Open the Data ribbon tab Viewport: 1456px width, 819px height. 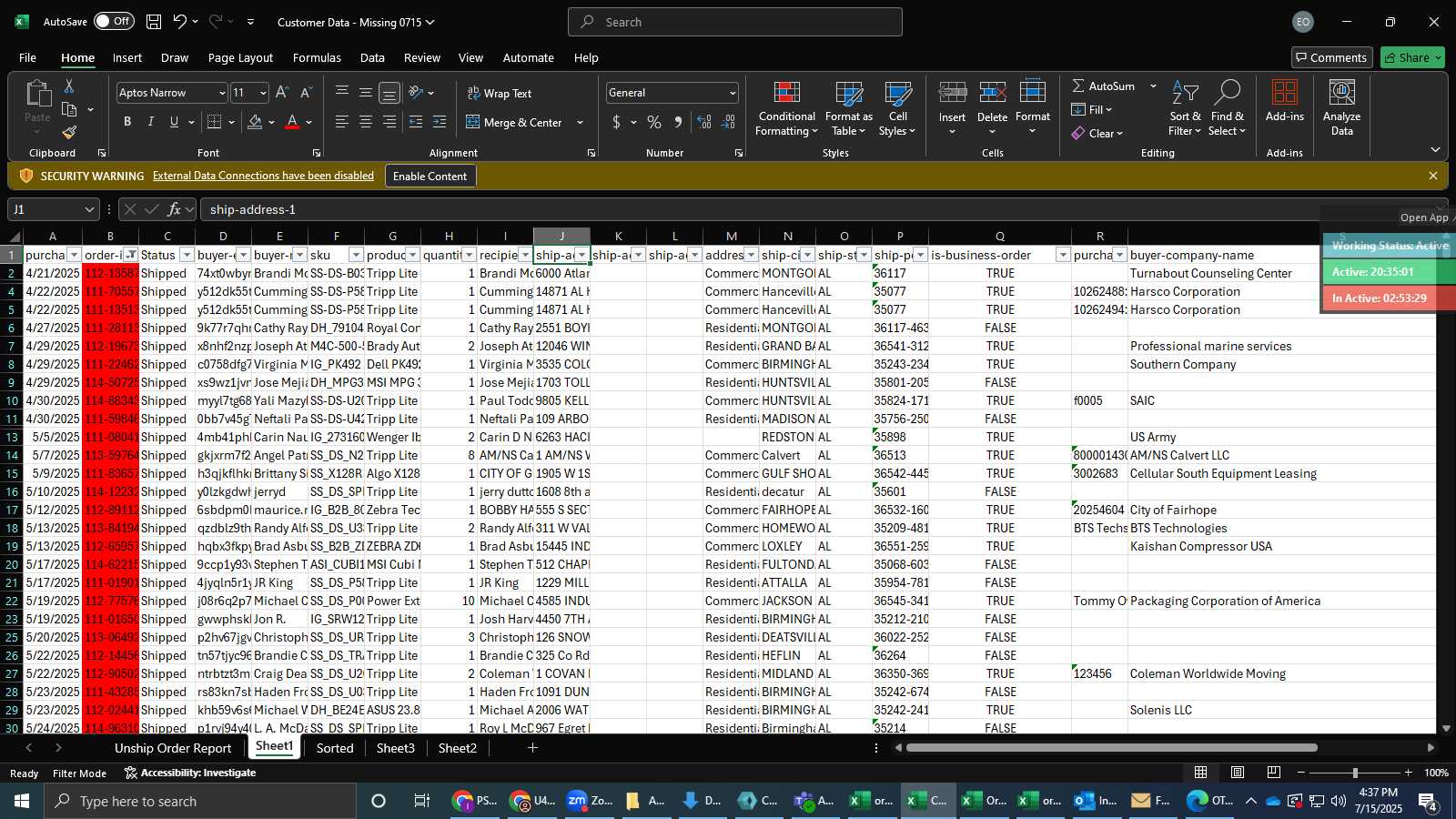pyautogui.click(x=372, y=57)
